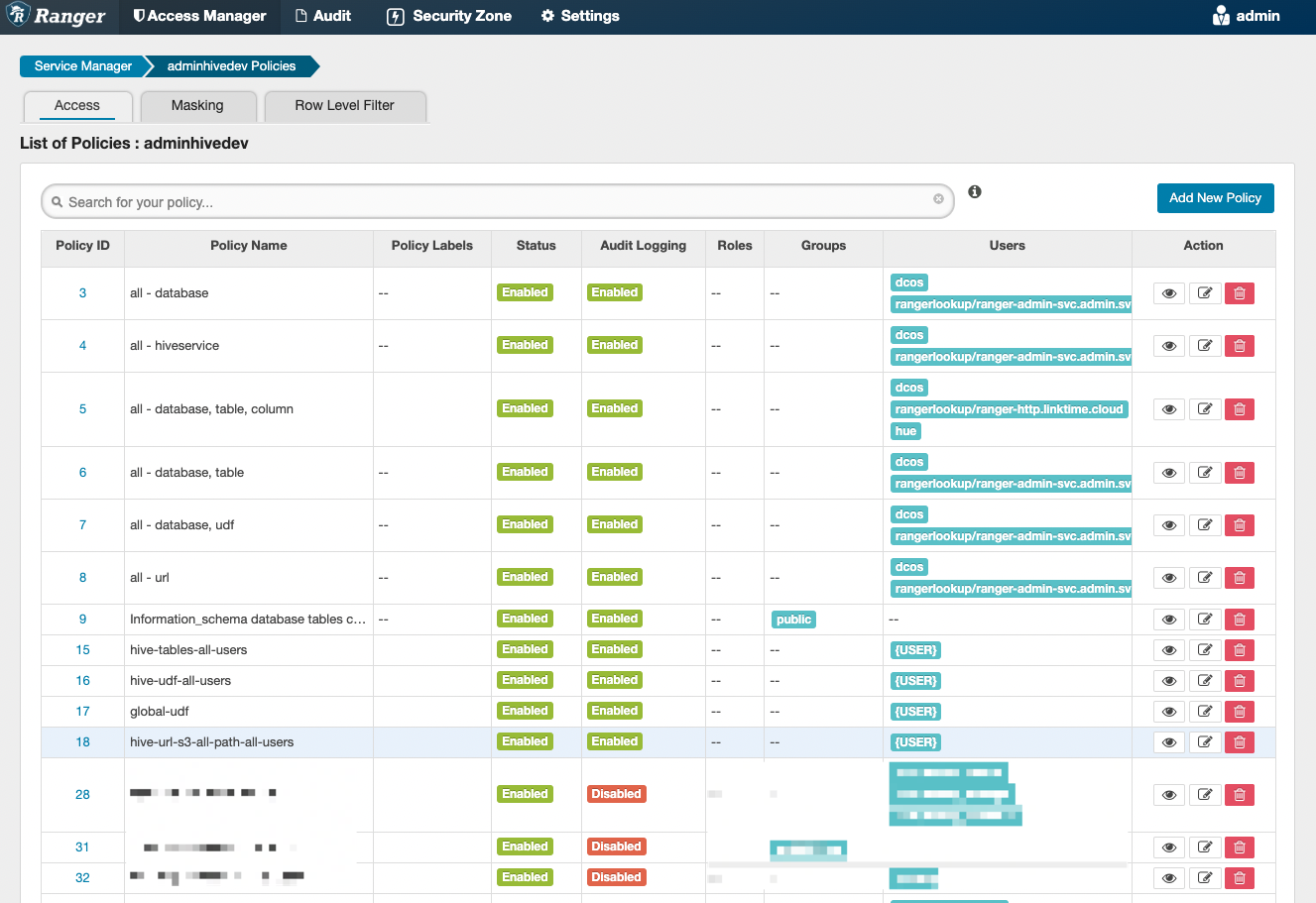1316x903 pixels.
Task: Click the Enabled status badge for all - url
Action: point(525,577)
